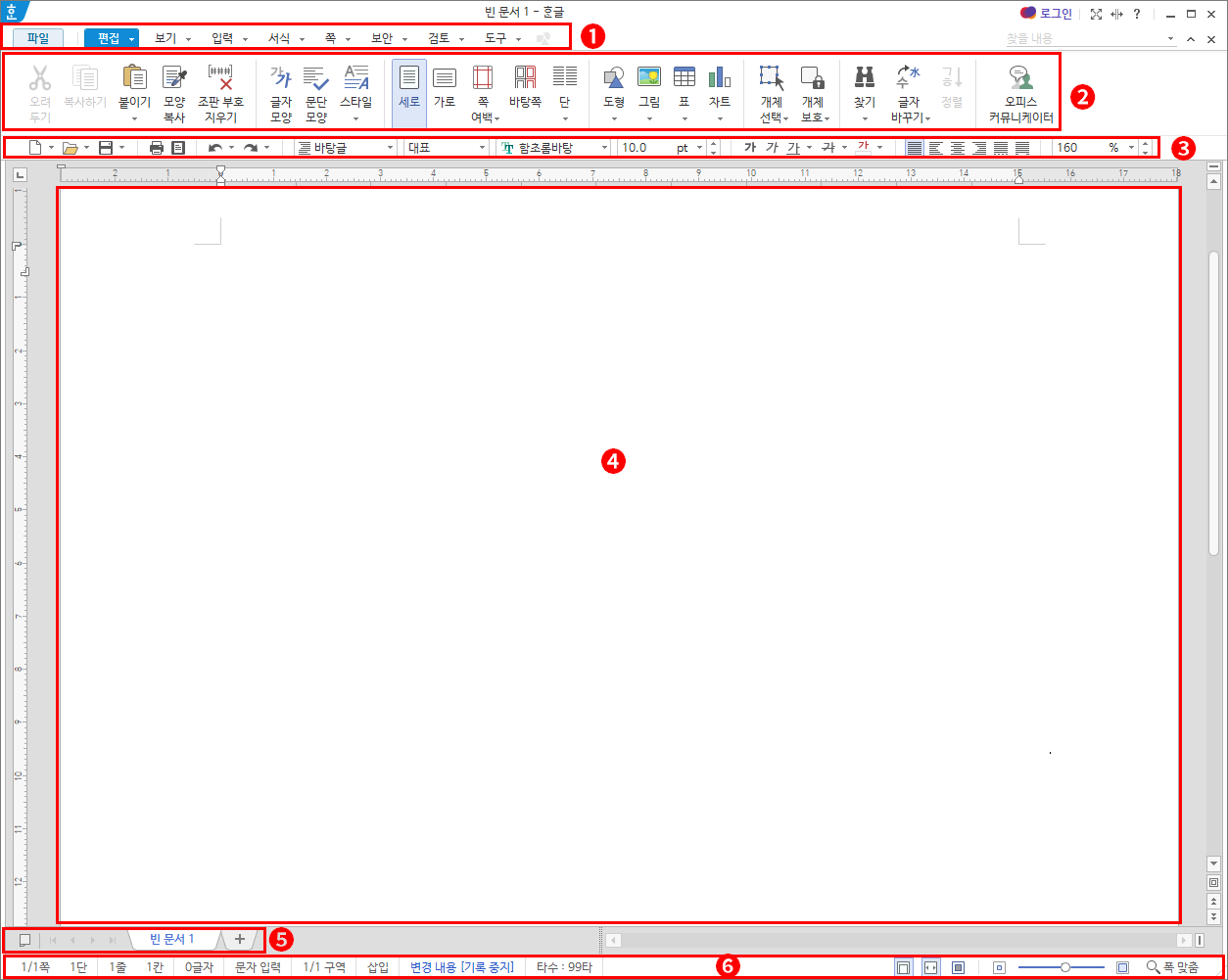1228x980 pixels.
Task: Click 변경 내용 [기록 중지] status
Action: pos(462,967)
